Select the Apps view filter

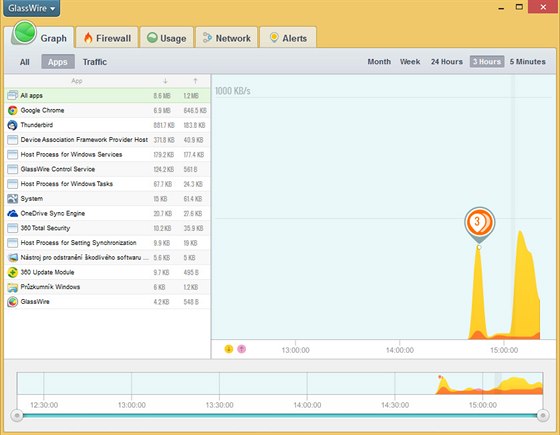58,62
